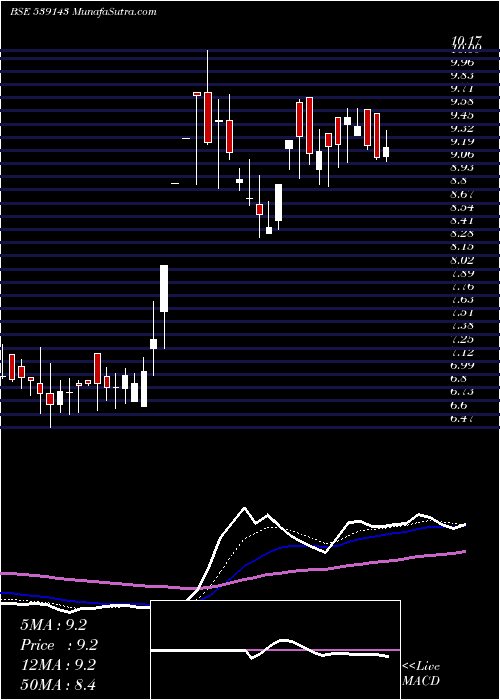The width and height of the screenshot is (500, 700).
Task: Click the 6.47 price axis label
Action: click(x=461, y=418)
